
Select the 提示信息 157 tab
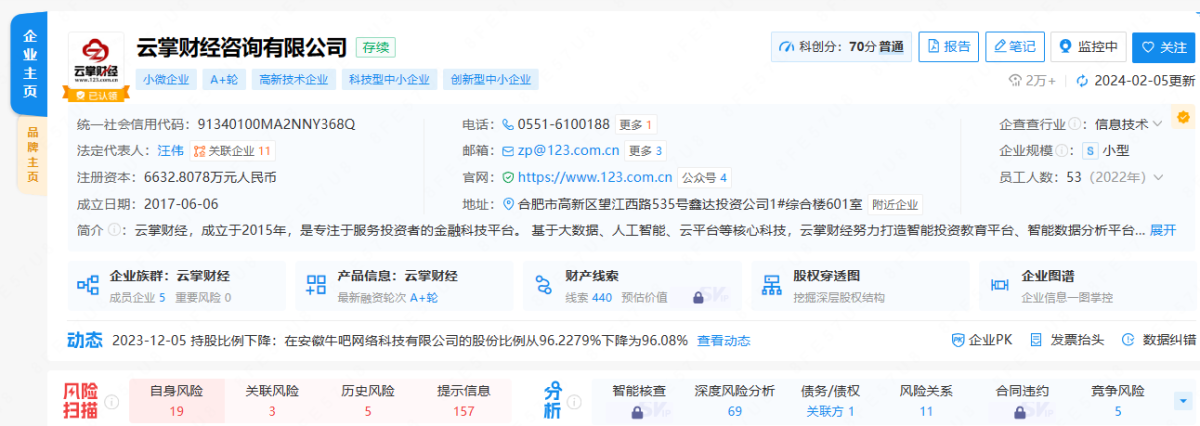pyautogui.click(x=463, y=400)
